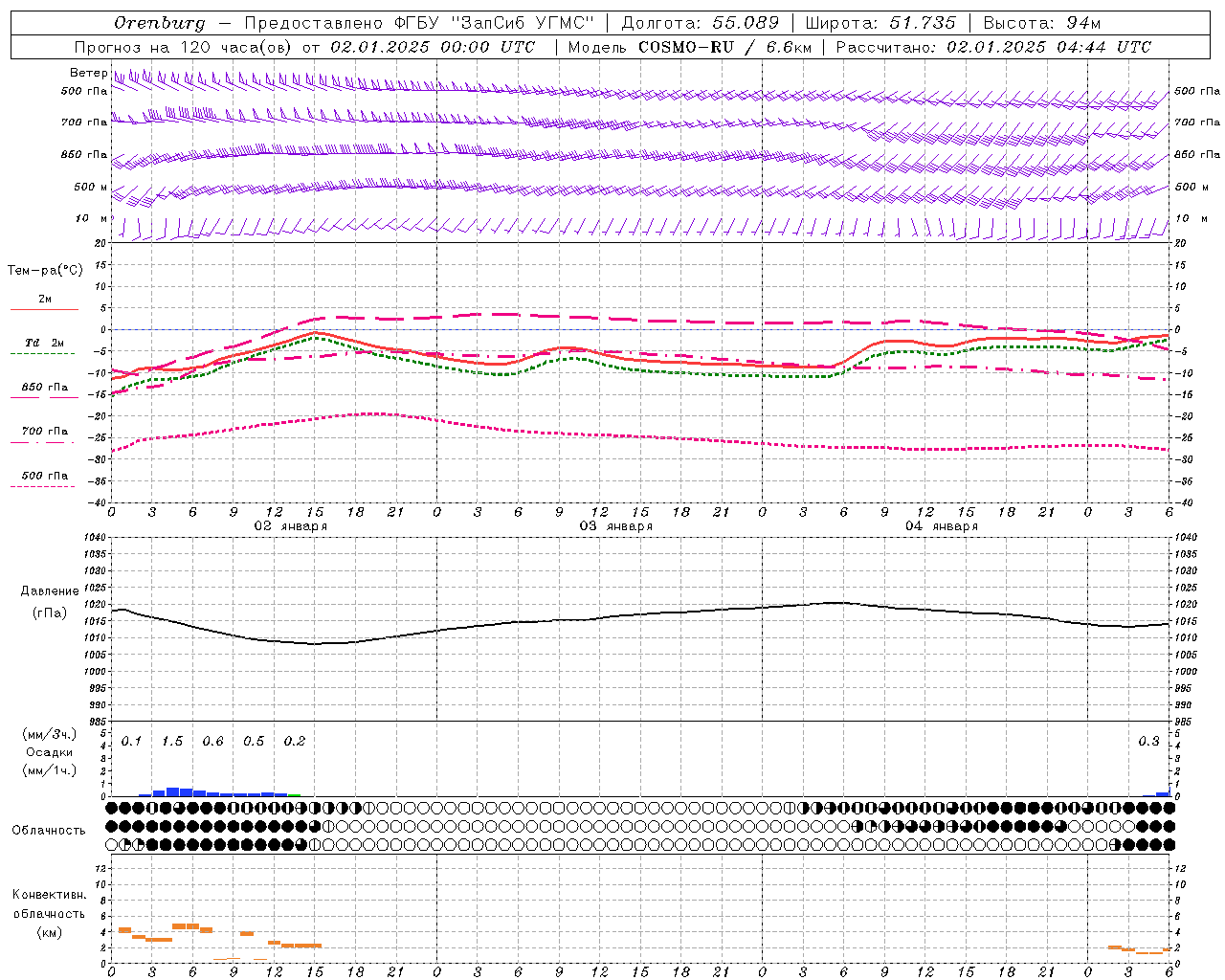This screenshot has height=980, width=1225.
Task: Click the 'Осадки' precipitation label
Action: pos(49,753)
